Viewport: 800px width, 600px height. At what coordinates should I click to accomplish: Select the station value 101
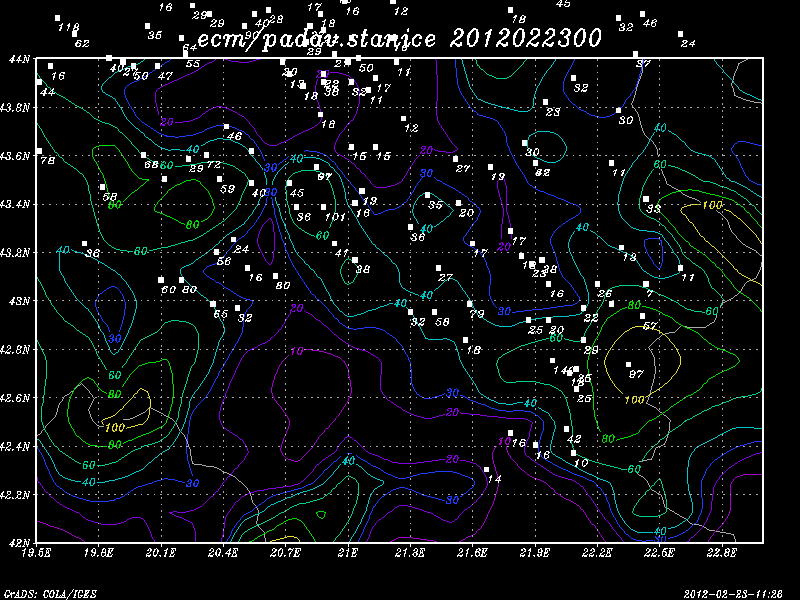335,217
